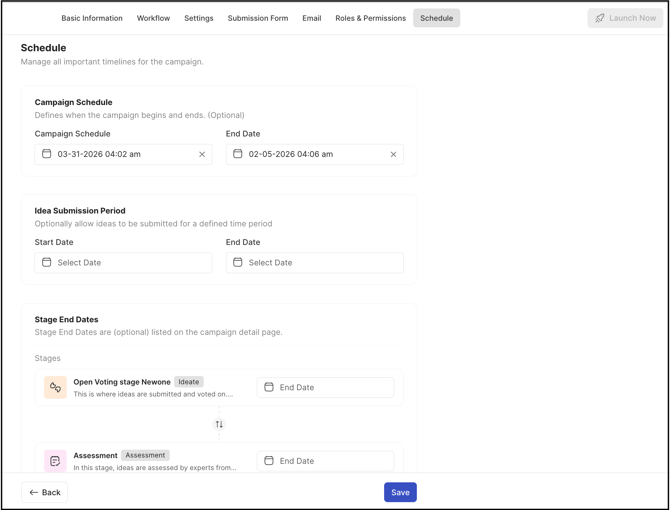Go Back to the previous step
Viewport: 670px width, 510px height.
[x=45, y=492]
